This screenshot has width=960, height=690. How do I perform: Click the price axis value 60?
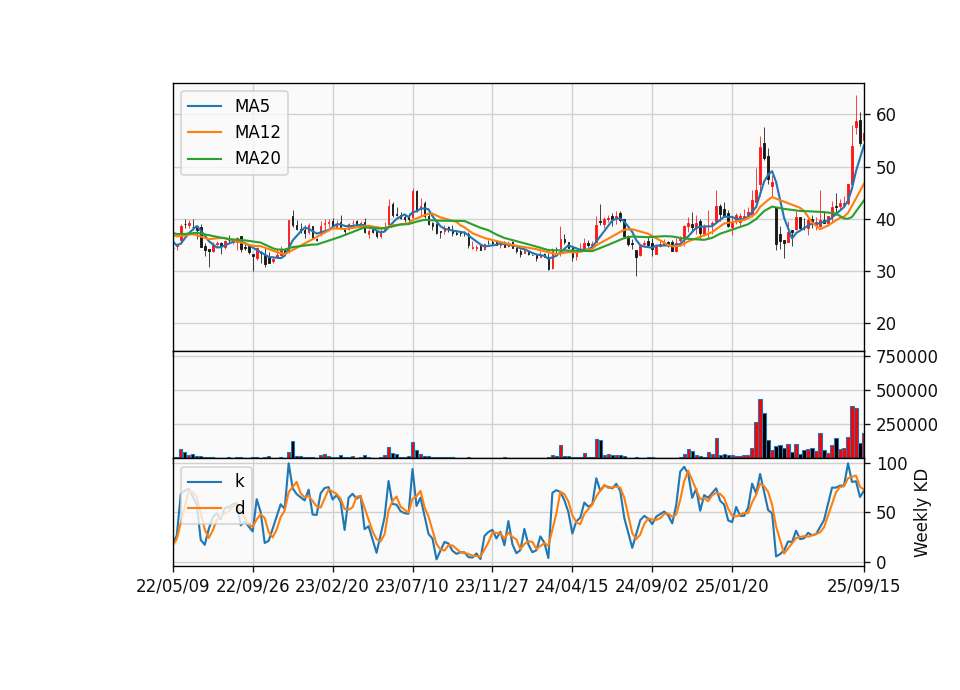(885, 115)
